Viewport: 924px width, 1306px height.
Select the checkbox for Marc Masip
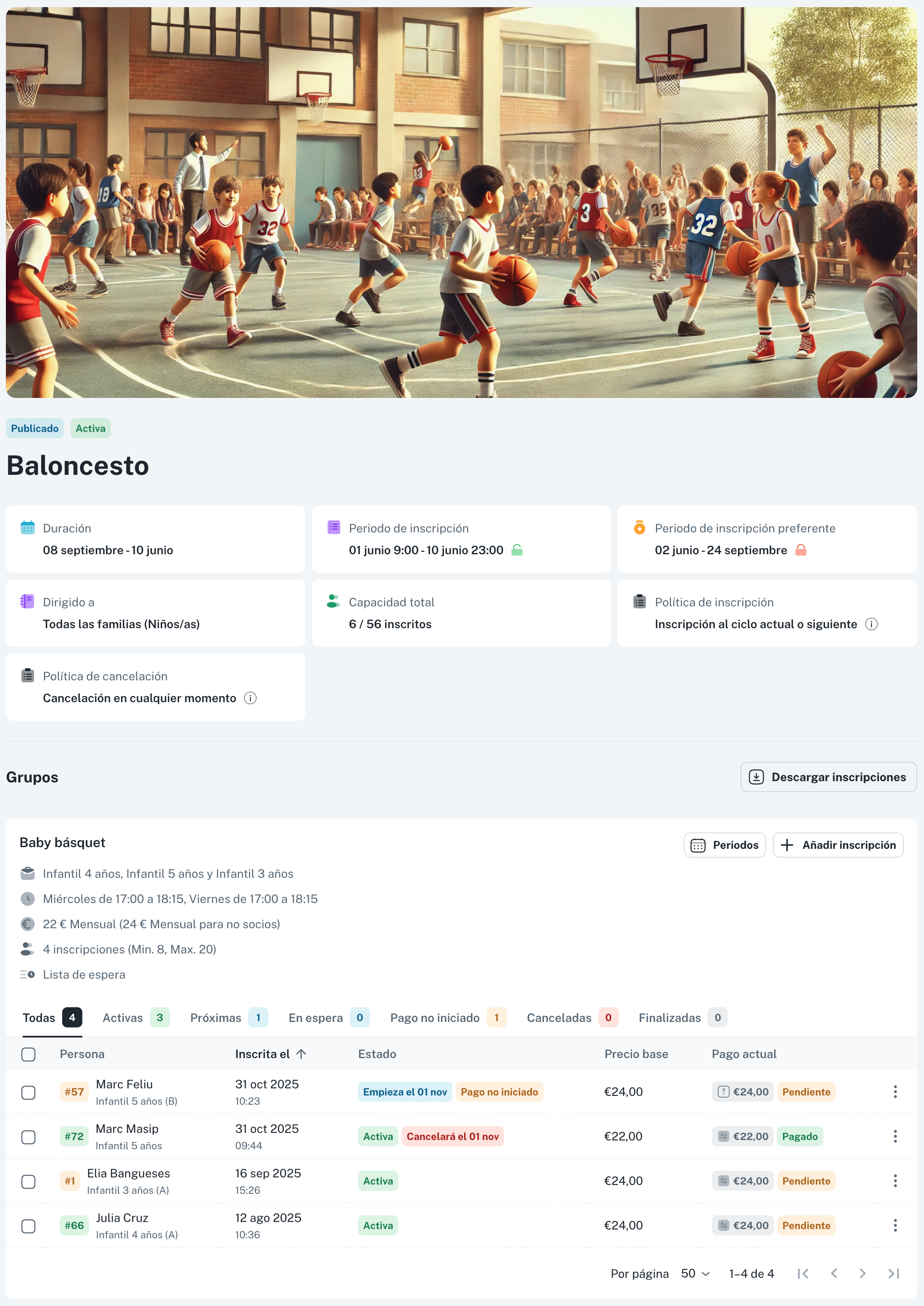[x=28, y=1137]
